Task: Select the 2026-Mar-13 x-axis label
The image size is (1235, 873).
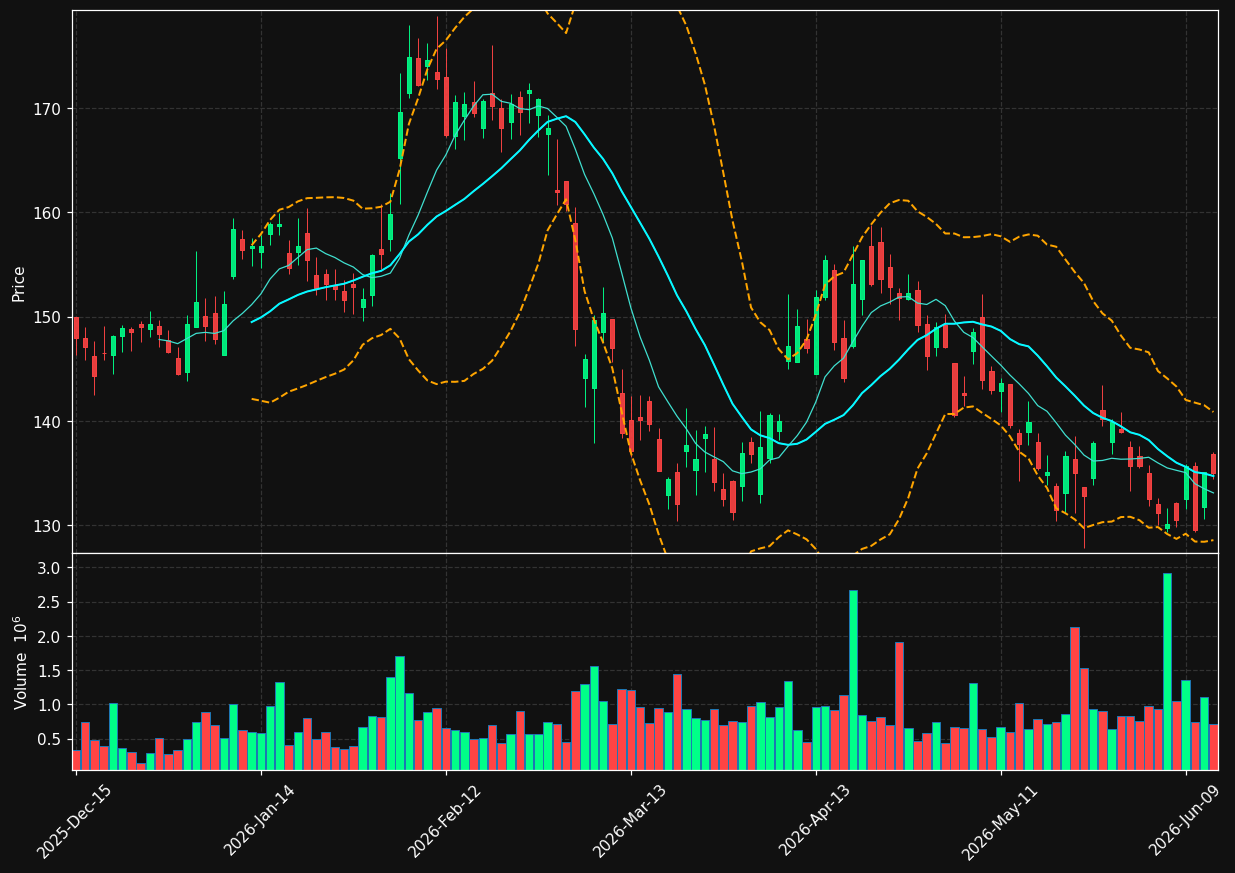Action: [x=630, y=819]
